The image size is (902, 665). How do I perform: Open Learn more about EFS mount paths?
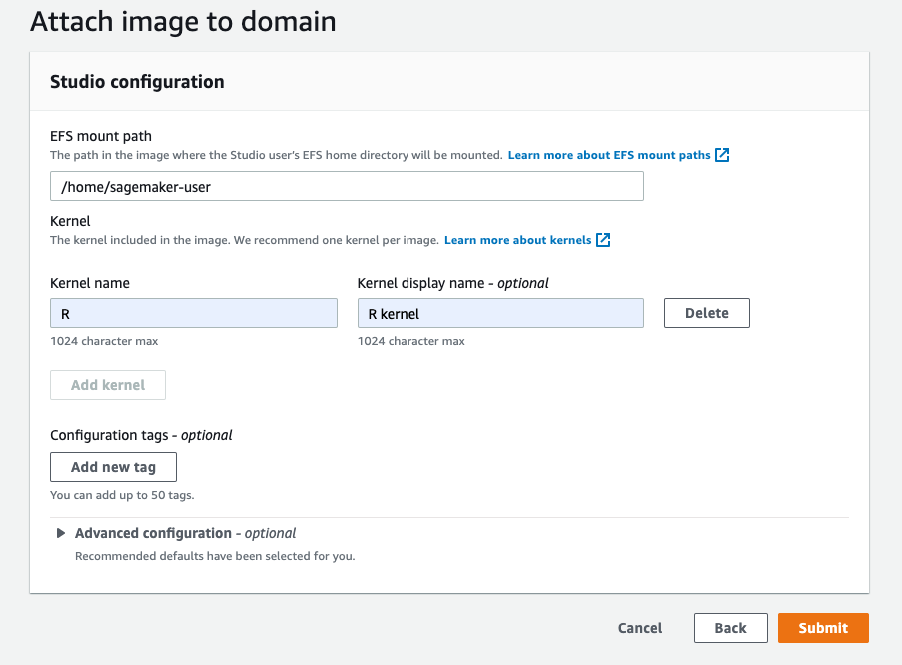(x=609, y=156)
